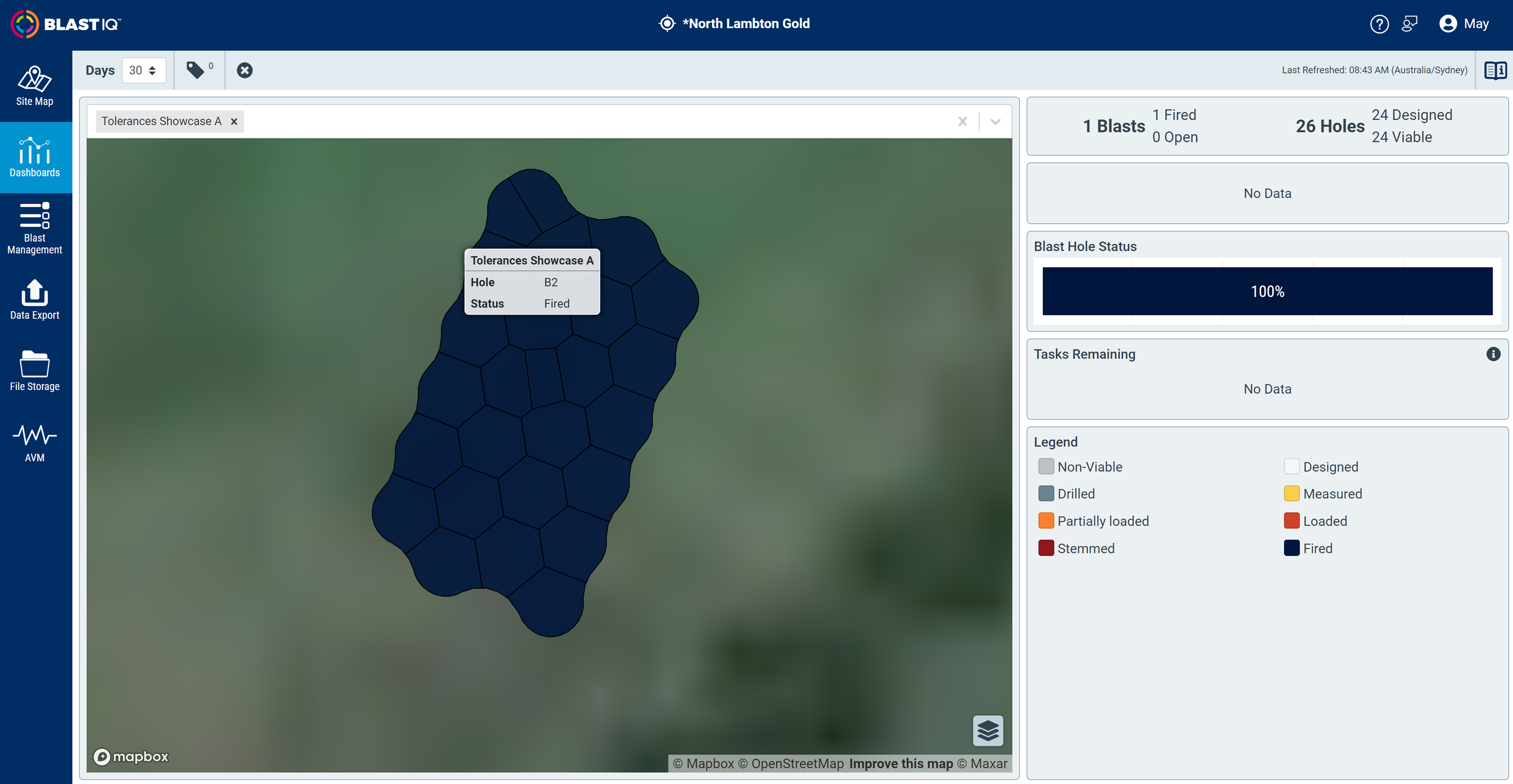Screen dimensions: 1513x784
Task: Collapse the map panel with its chevron
Action: point(995,121)
